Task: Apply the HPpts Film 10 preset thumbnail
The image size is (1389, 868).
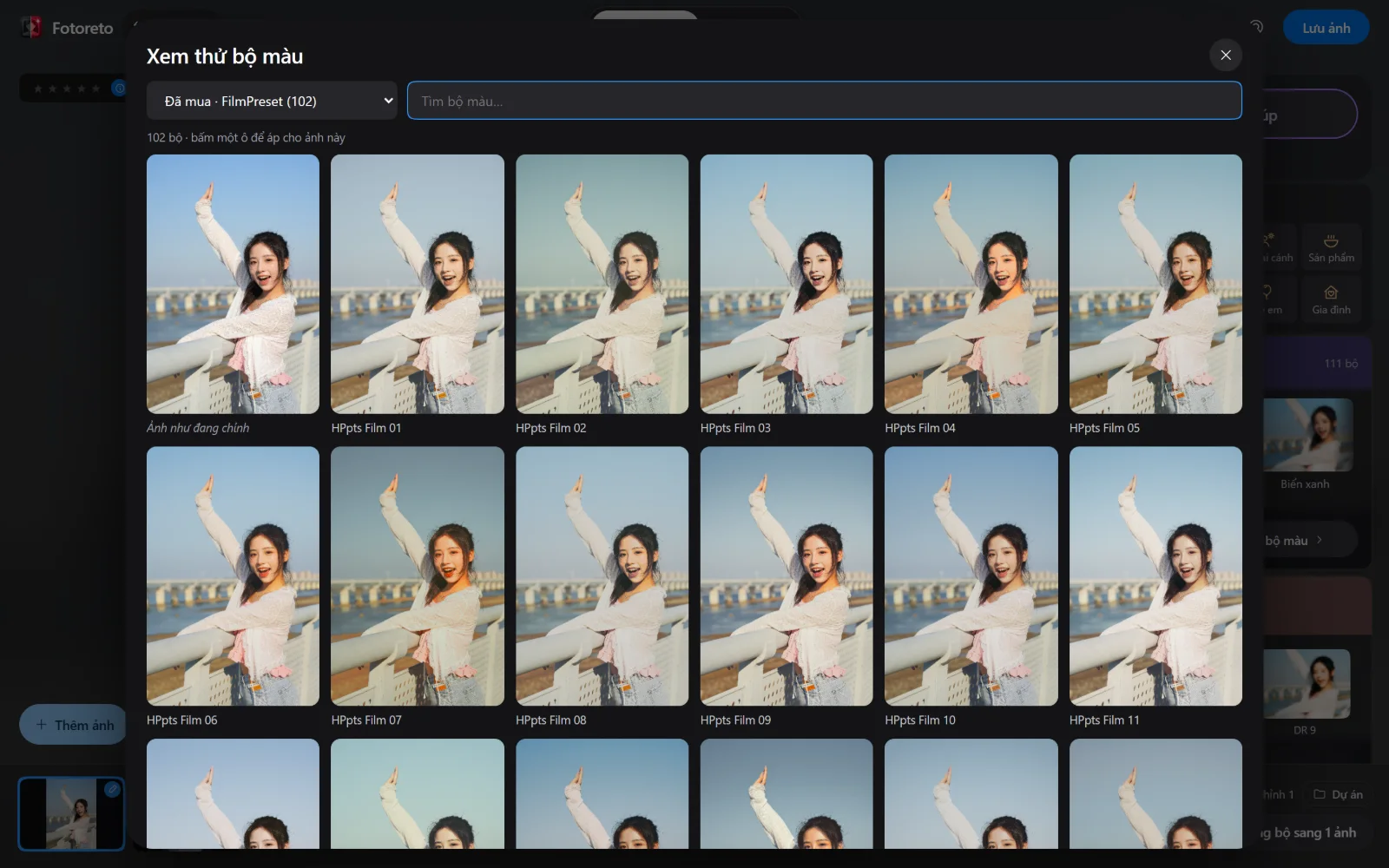Action: coord(971,576)
